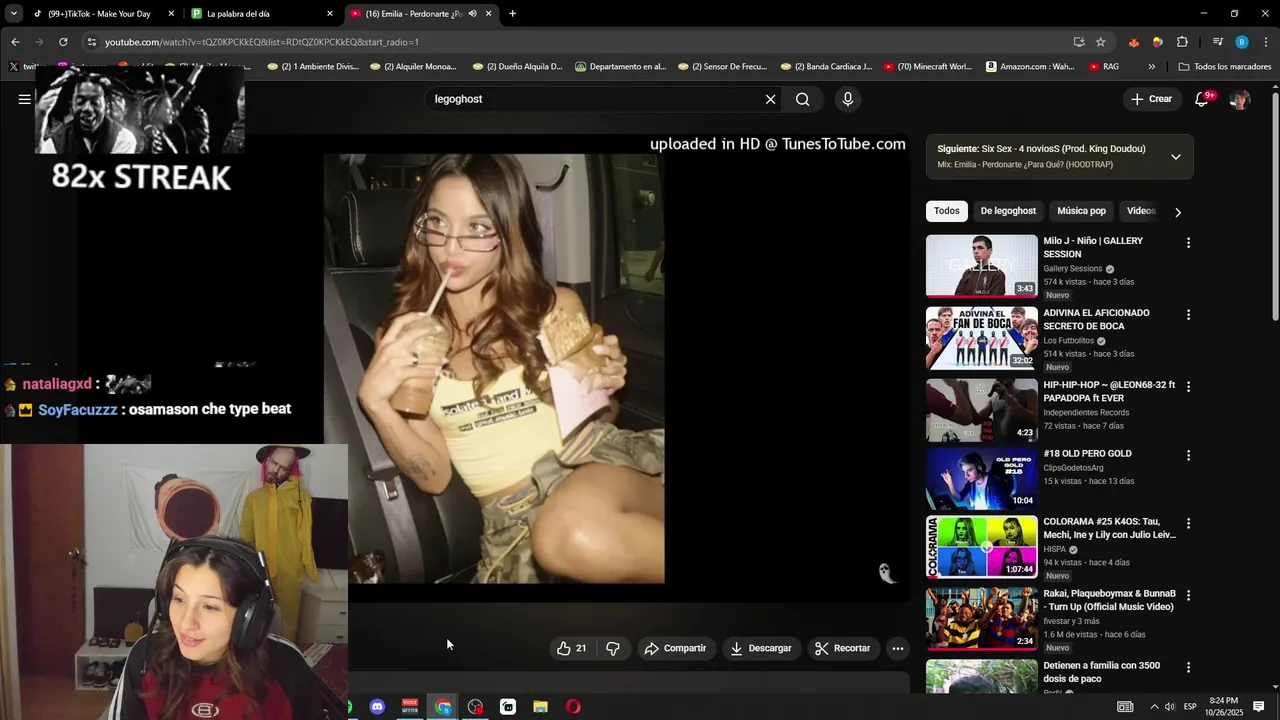This screenshot has height=720, width=1280.
Task: Click the Descargar download button
Action: click(x=761, y=648)
